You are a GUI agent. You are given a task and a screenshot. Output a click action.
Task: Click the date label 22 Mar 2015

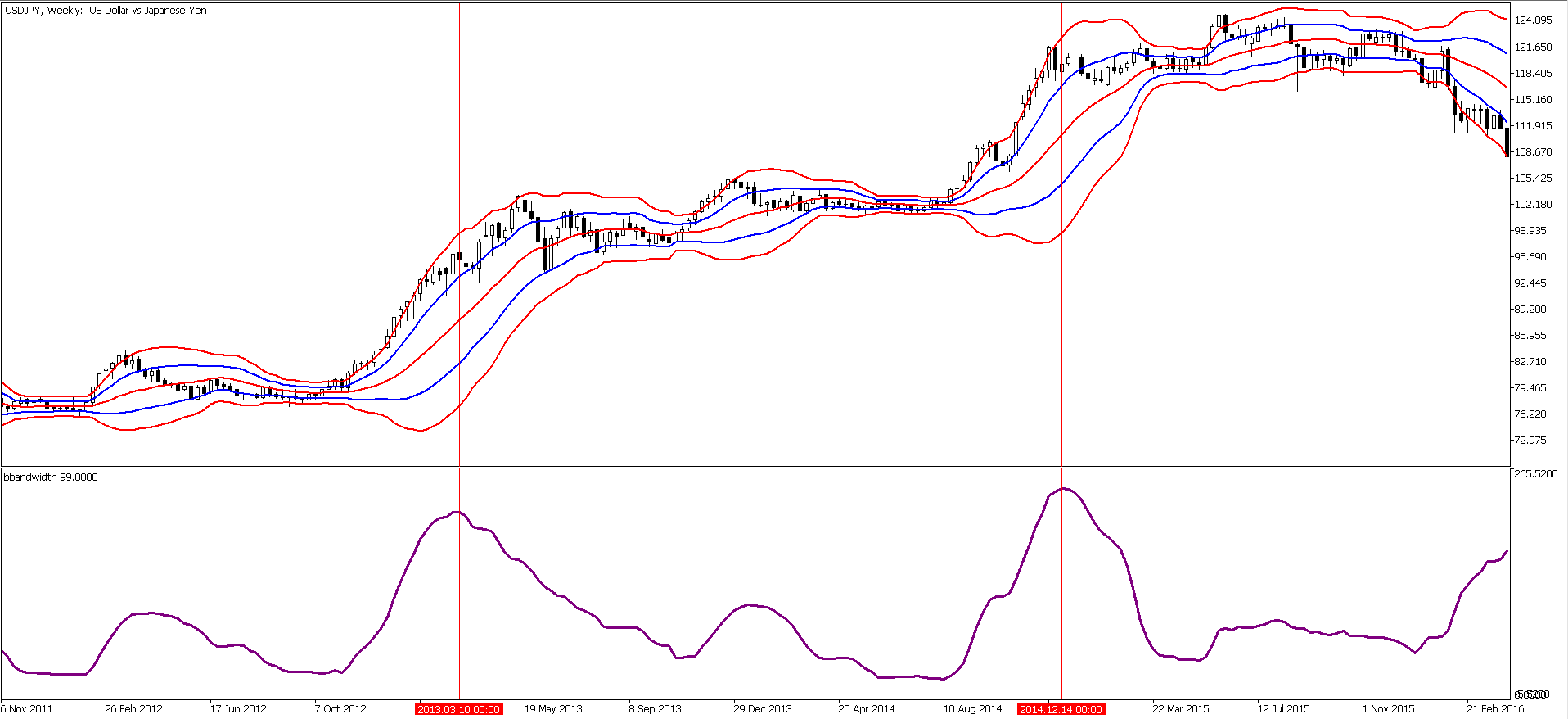(1181, 709)
